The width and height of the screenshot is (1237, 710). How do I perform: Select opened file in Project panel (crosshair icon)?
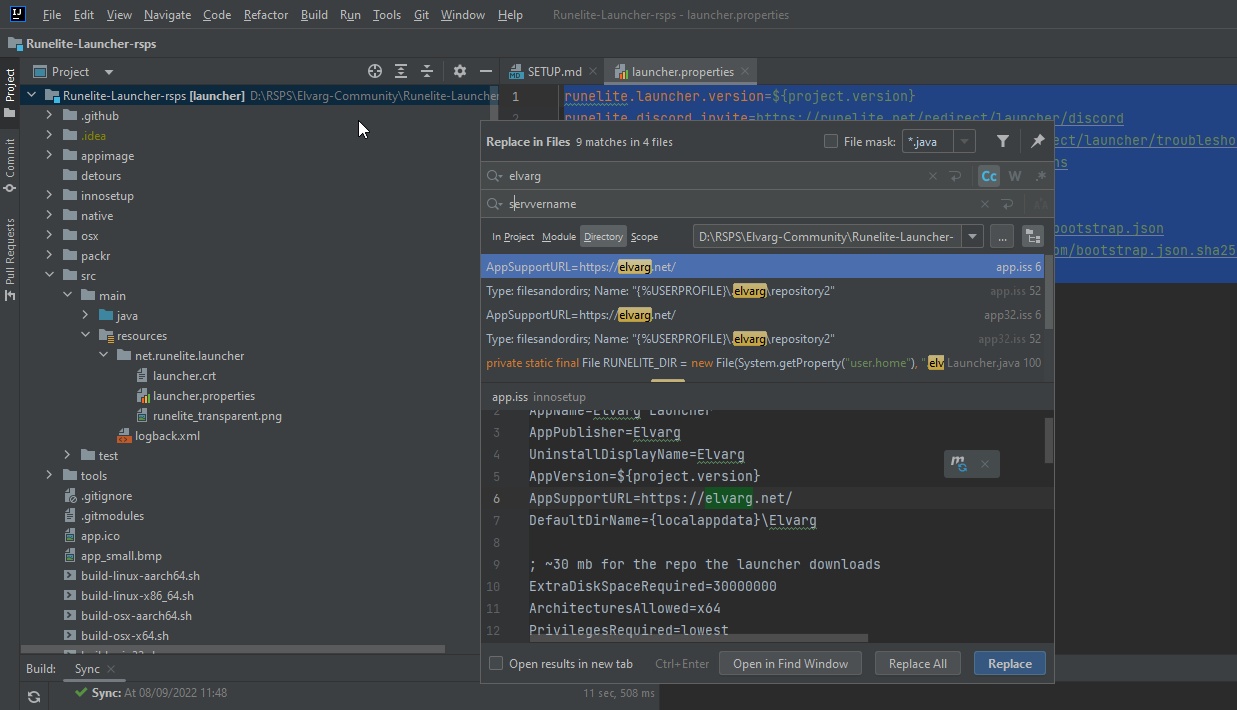375,71
